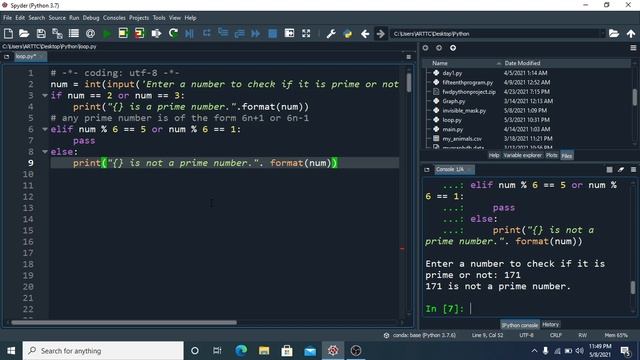Open Microsoft Edge from the taskbar

pyautogui.click(x=241, y=351)
